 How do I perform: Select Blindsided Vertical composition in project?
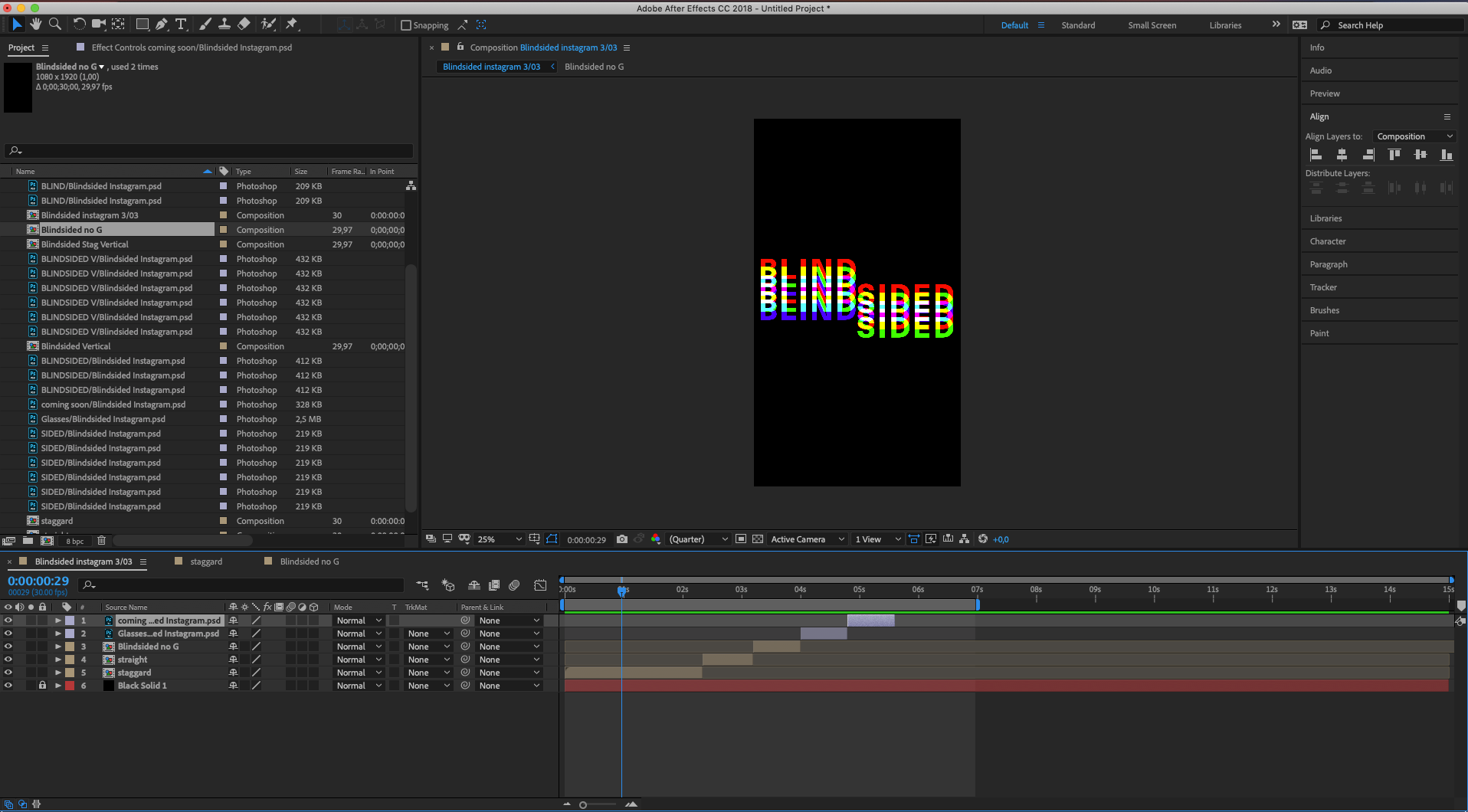(x=76, y=346)
